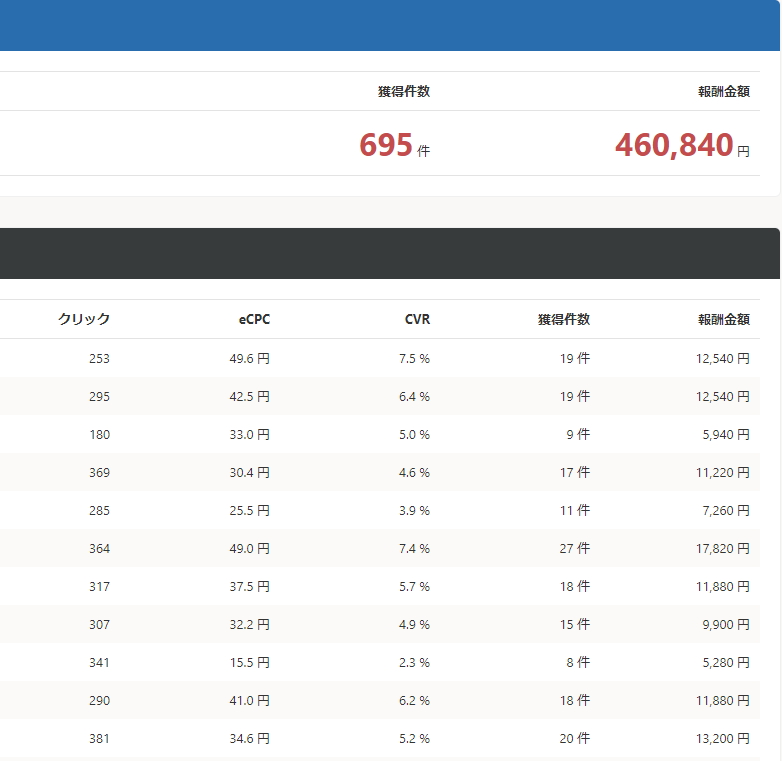Screen dimensions: 782x761
Task: Select the 49.6 円 eCPC cell
Action: pos(249,358)
